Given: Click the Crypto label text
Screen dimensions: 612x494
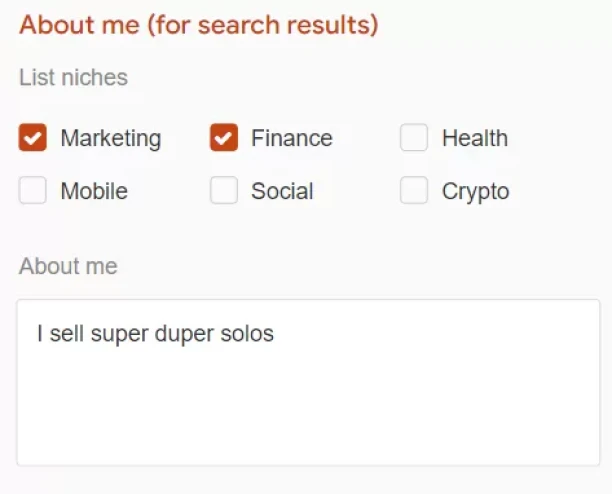Looking at the screenshot, I should 475,191.
